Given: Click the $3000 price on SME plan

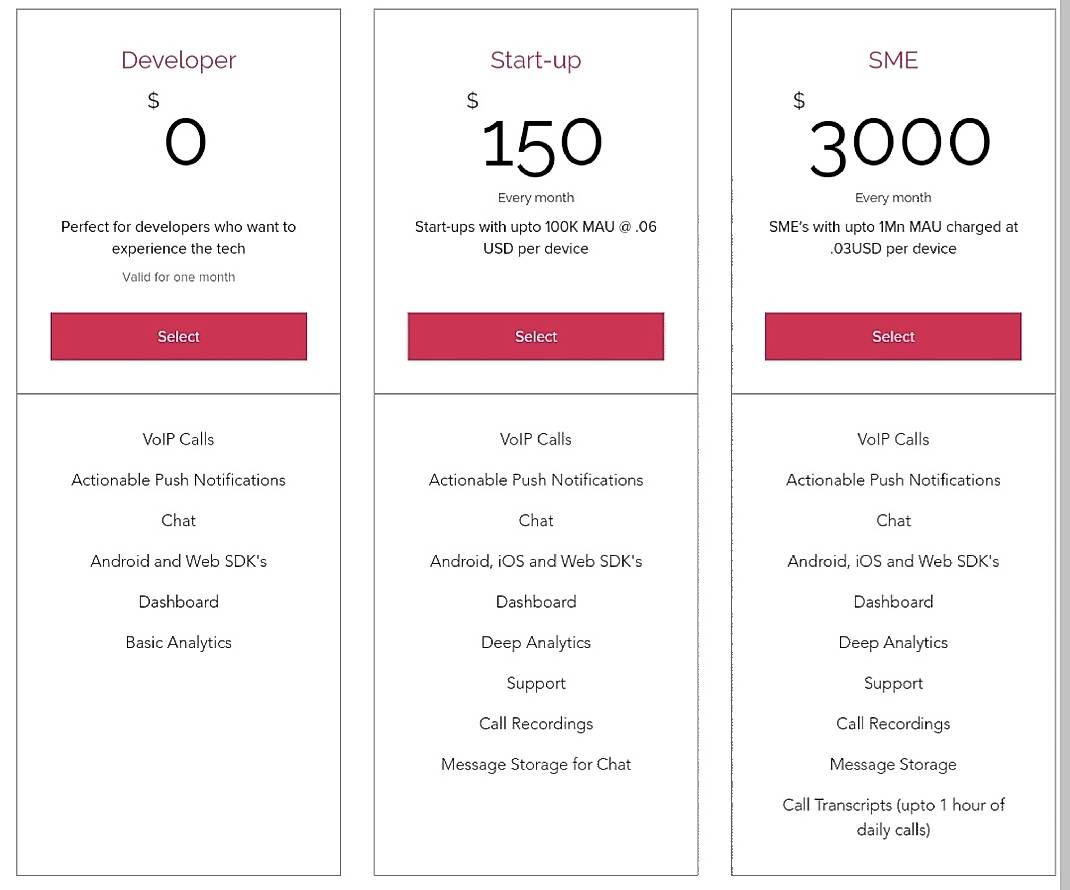Looking at the screenshot, I should pos(895,145).
